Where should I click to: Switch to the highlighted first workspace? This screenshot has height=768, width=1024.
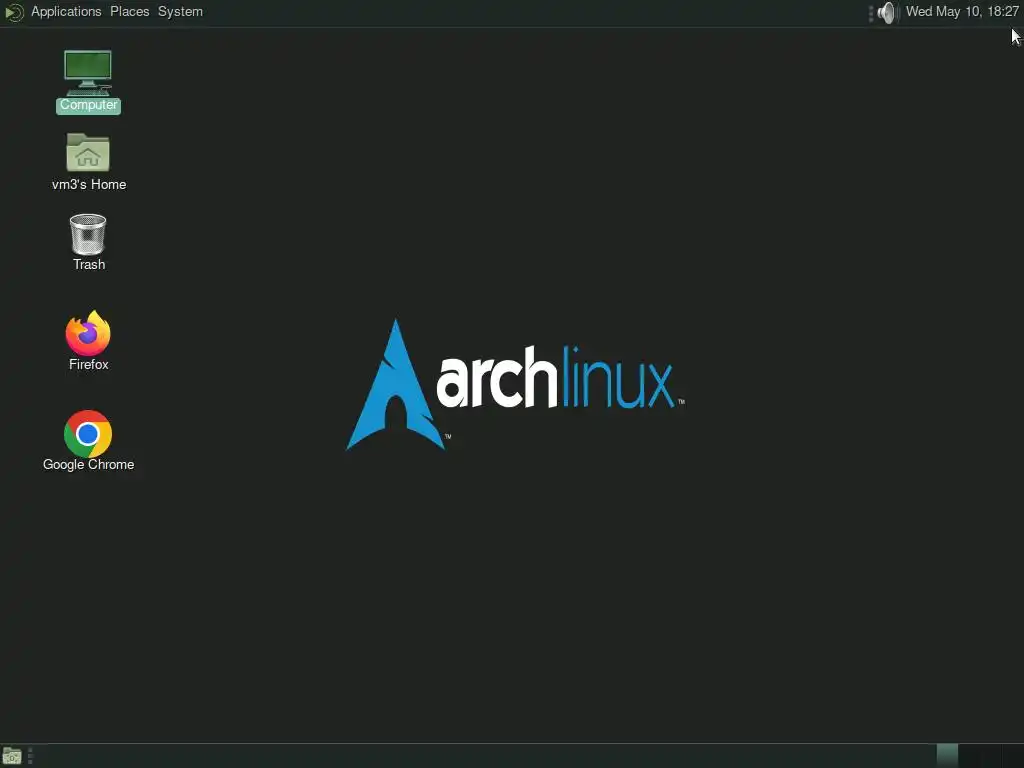pyautogui.click(x=947, y=756)
